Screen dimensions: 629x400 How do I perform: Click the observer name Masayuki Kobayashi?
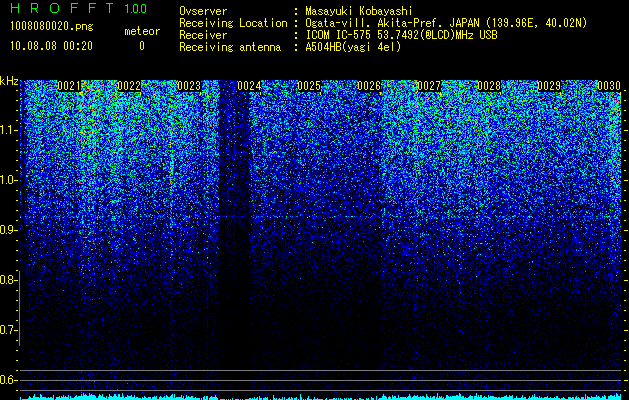[x=359, y=11]
